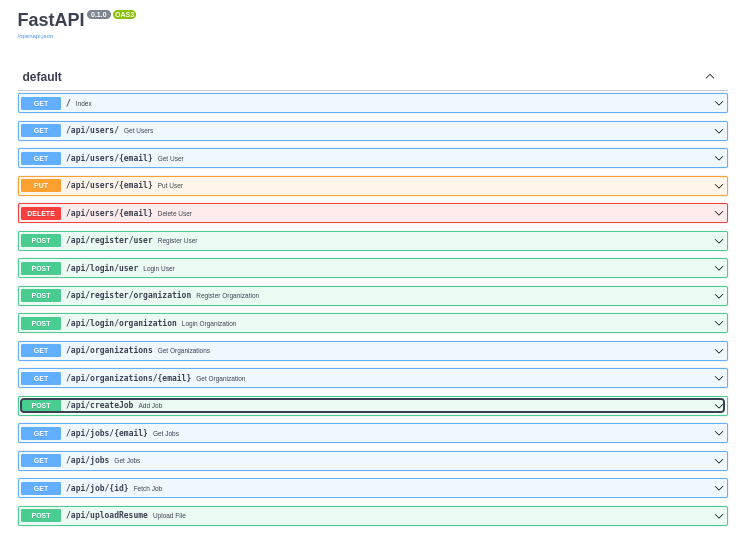Click the FastAPI title
The image size is (751, 537).
[51, 20]
